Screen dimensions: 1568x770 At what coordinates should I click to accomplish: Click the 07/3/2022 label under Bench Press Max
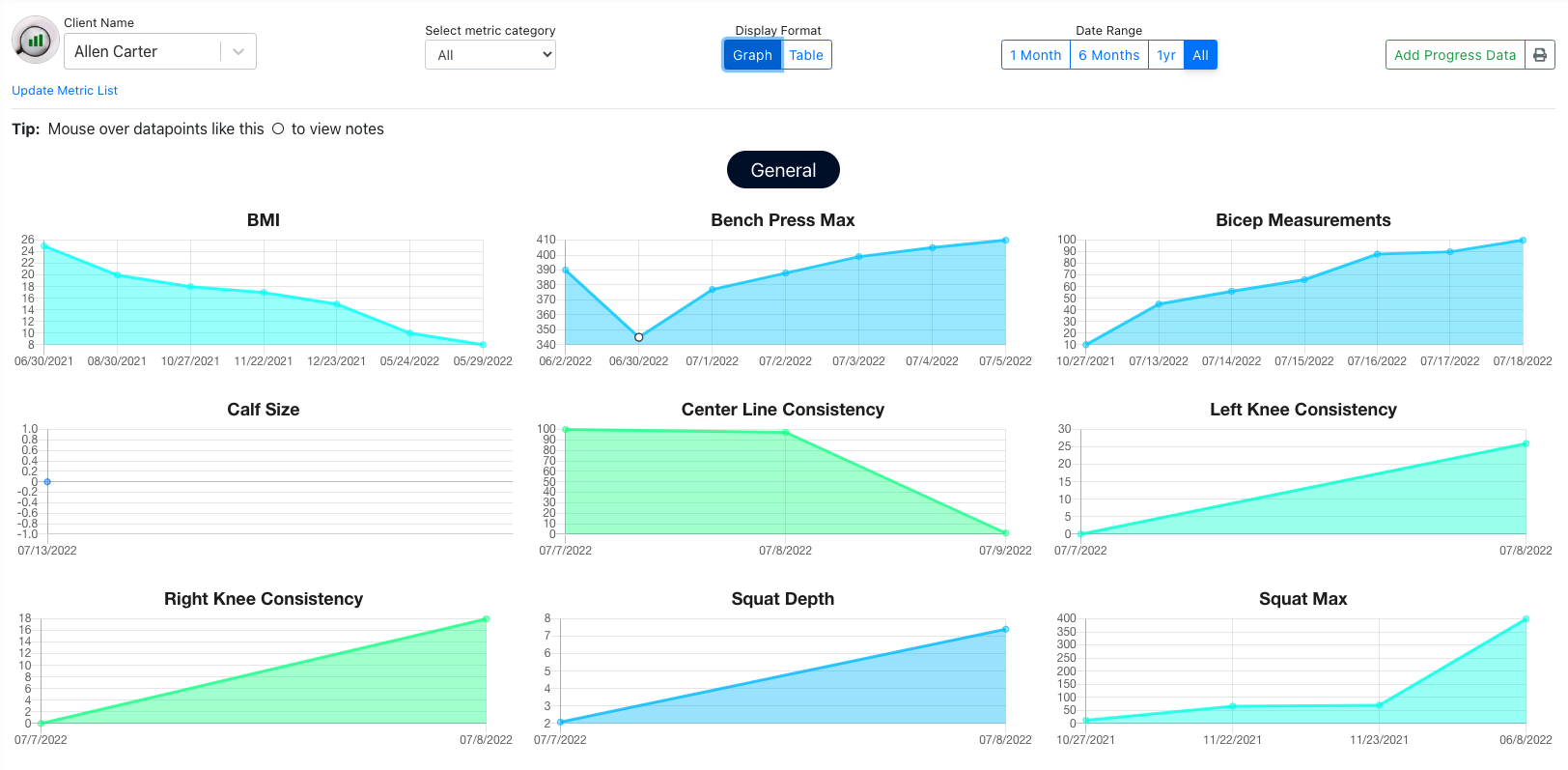tap(859, 361)
